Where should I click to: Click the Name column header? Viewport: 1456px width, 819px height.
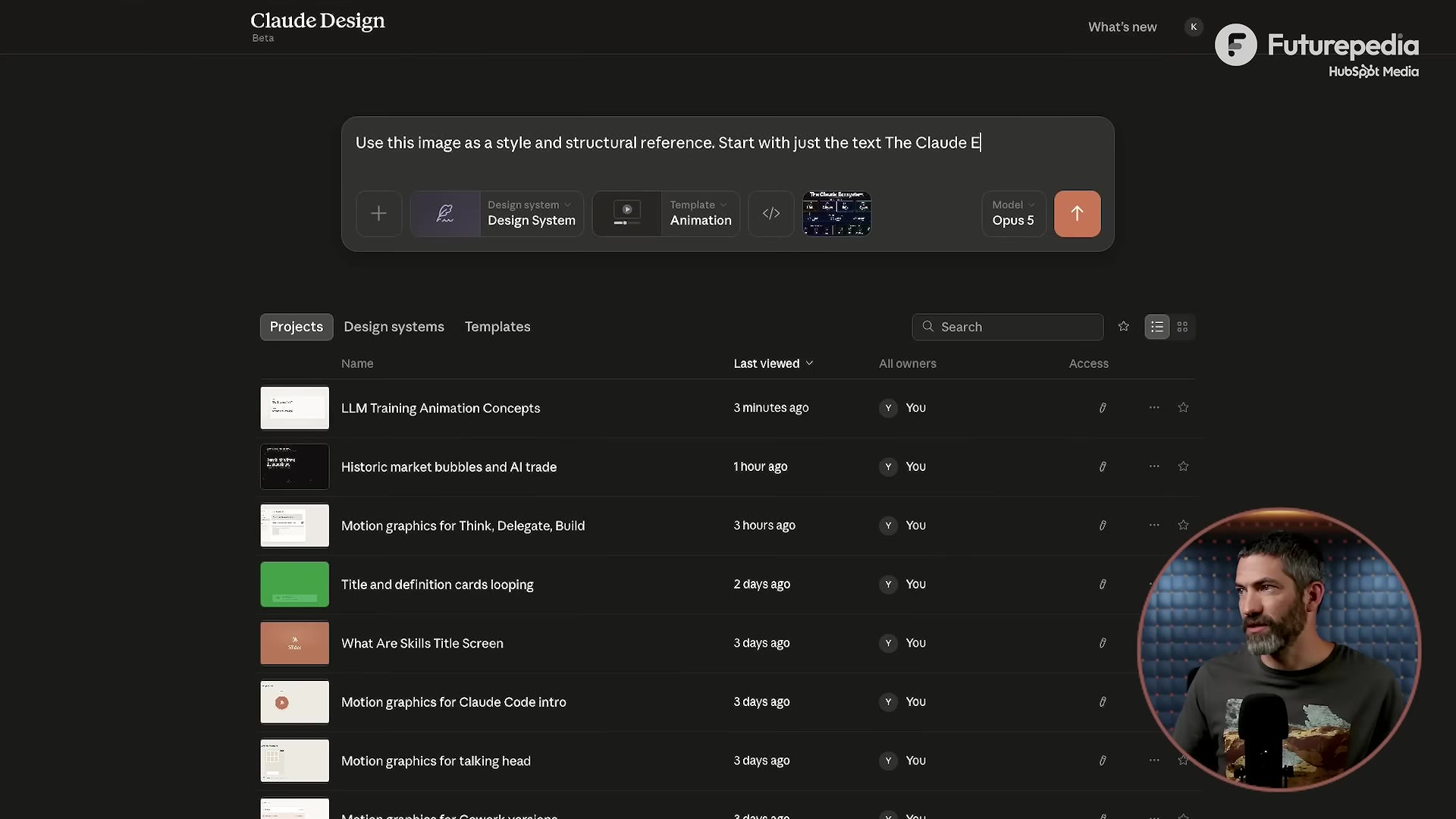tap(357, 363)
